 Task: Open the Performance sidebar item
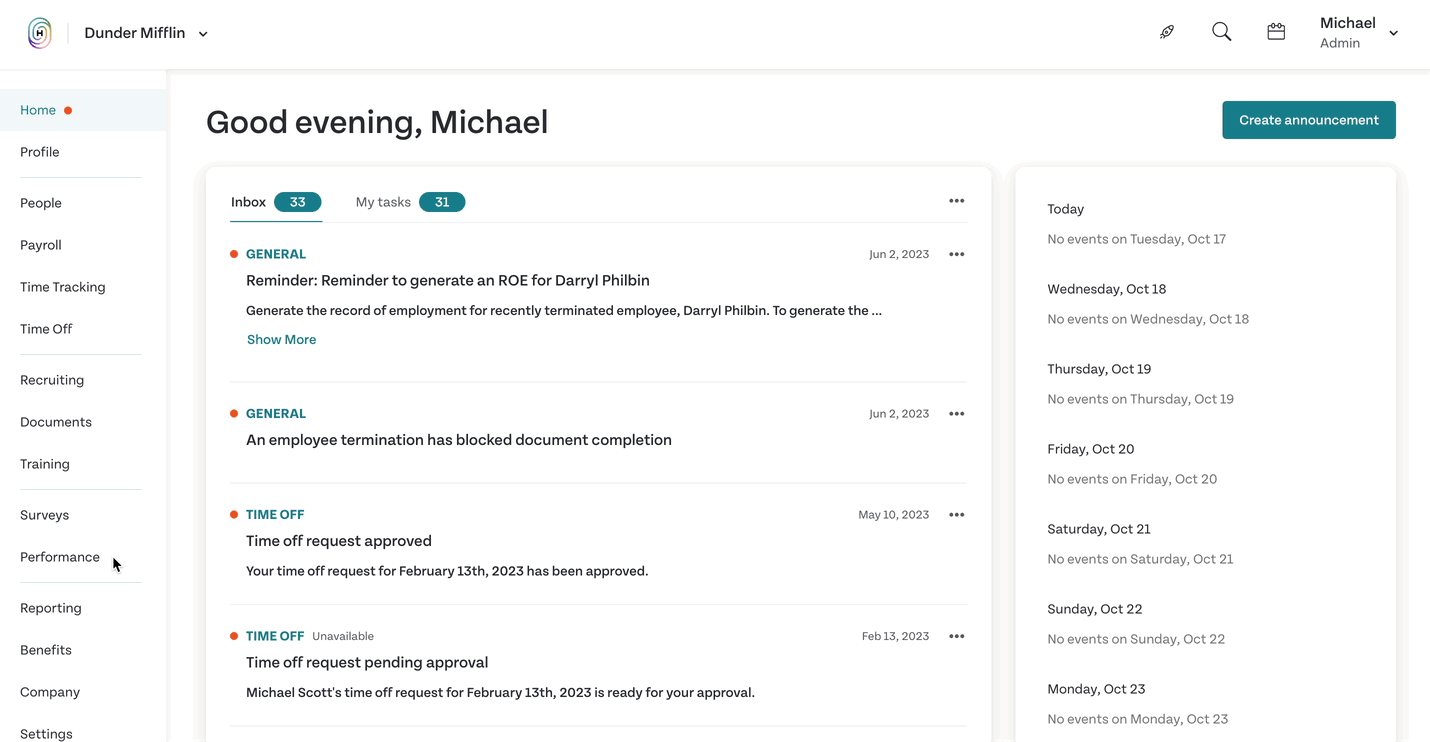(x=60, y=557)
